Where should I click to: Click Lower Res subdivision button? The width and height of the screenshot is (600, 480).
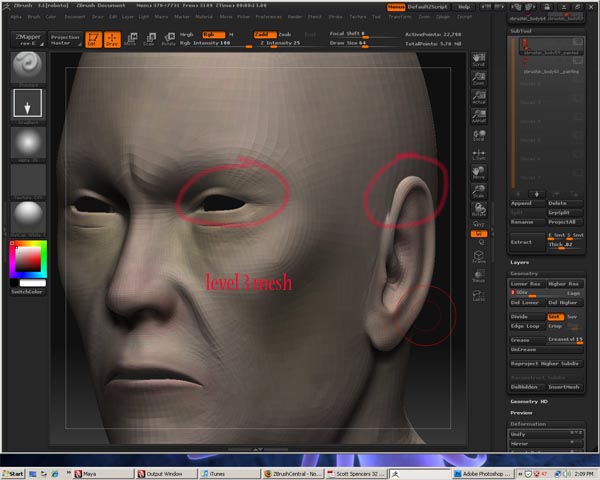click(527, 284)
